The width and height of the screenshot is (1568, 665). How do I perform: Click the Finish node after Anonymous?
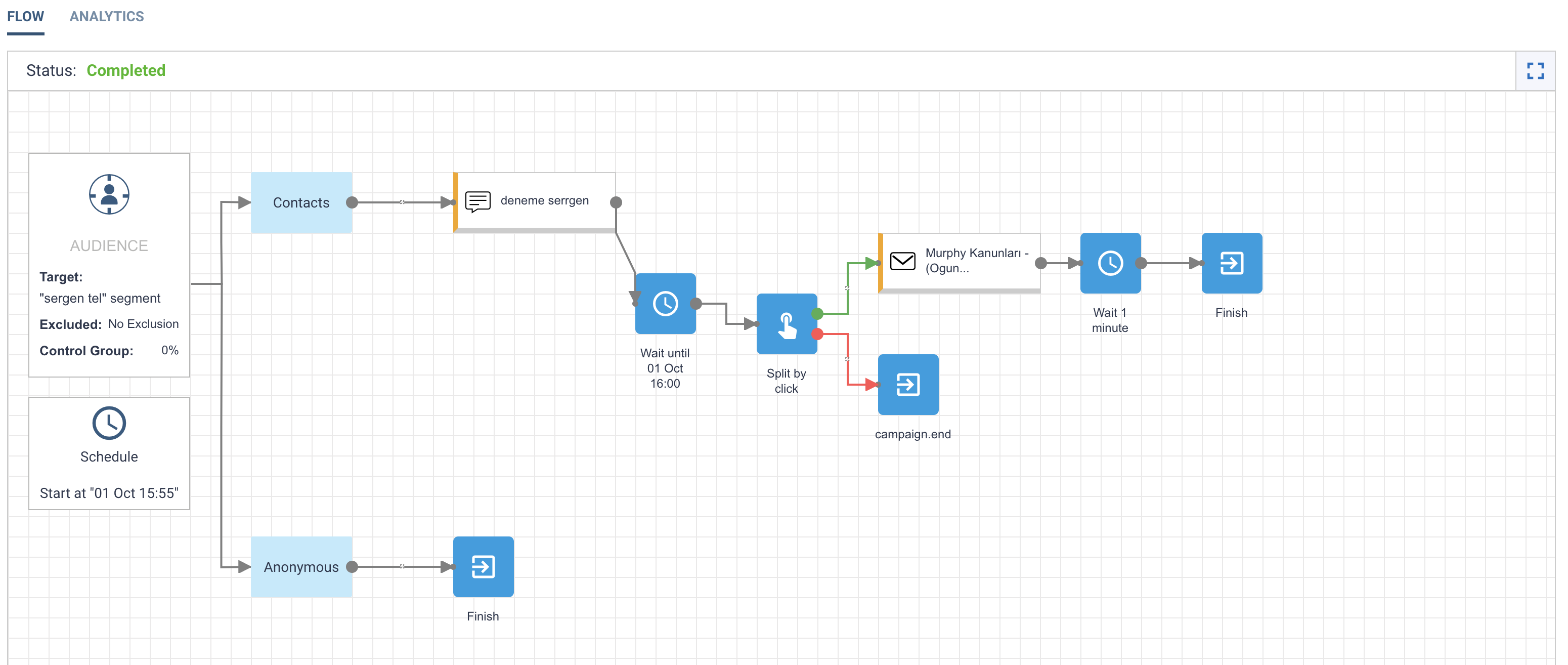(x=484, y=566)
